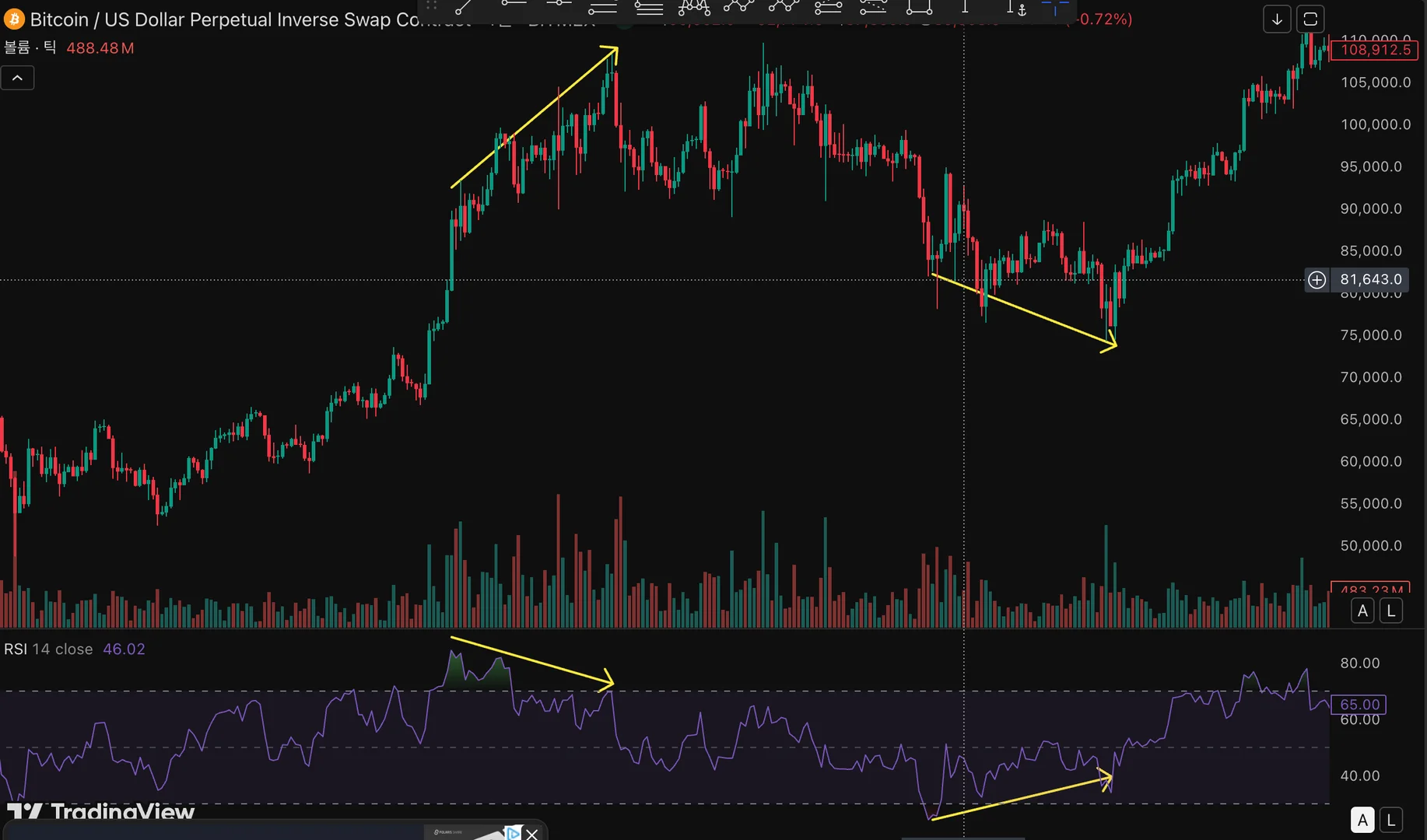Viewport: 1427px width, 840px height.
Task: Click the blue Crosshair cursor tool
Action: coord(1055,8)
